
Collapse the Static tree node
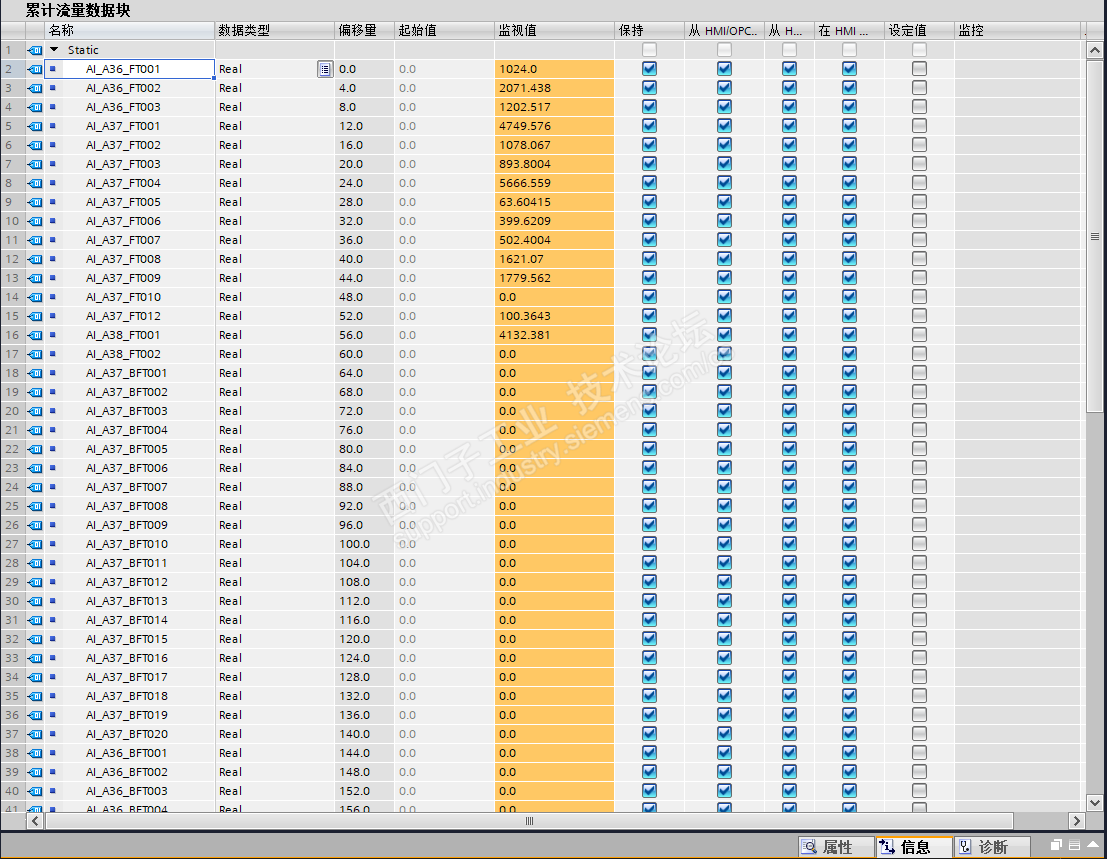54,49
